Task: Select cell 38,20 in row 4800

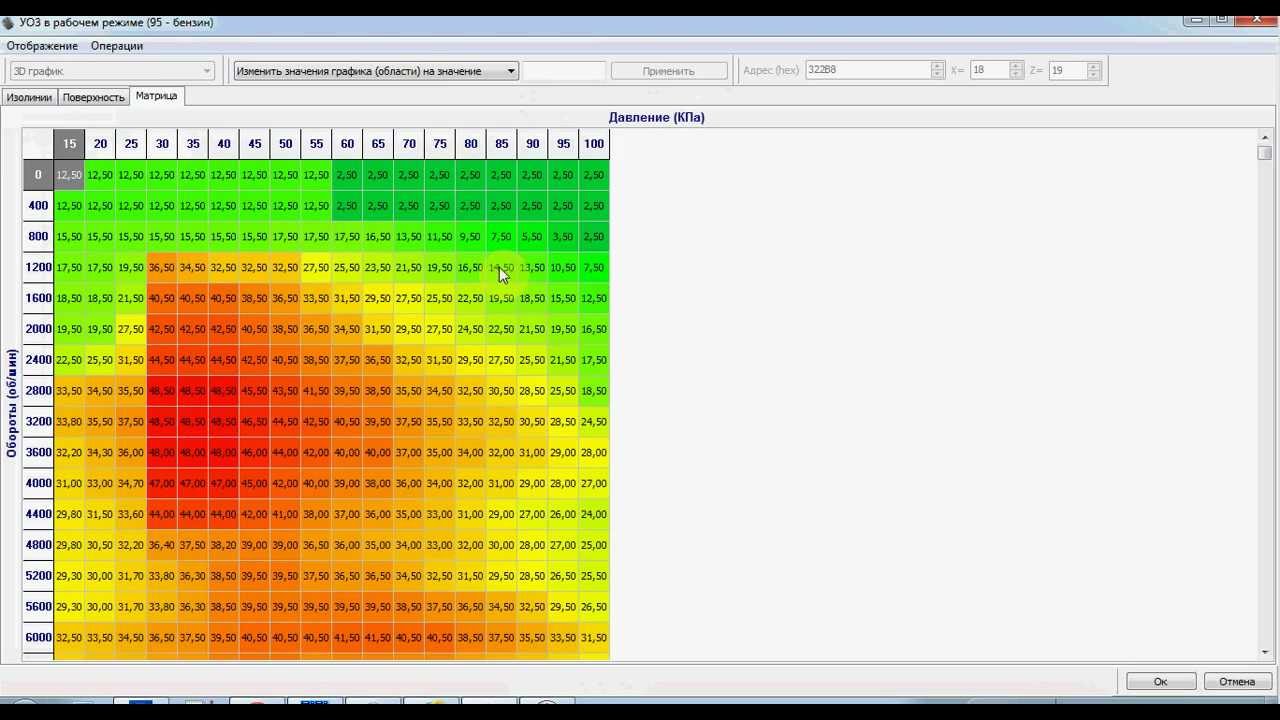Action: [224, 545]
